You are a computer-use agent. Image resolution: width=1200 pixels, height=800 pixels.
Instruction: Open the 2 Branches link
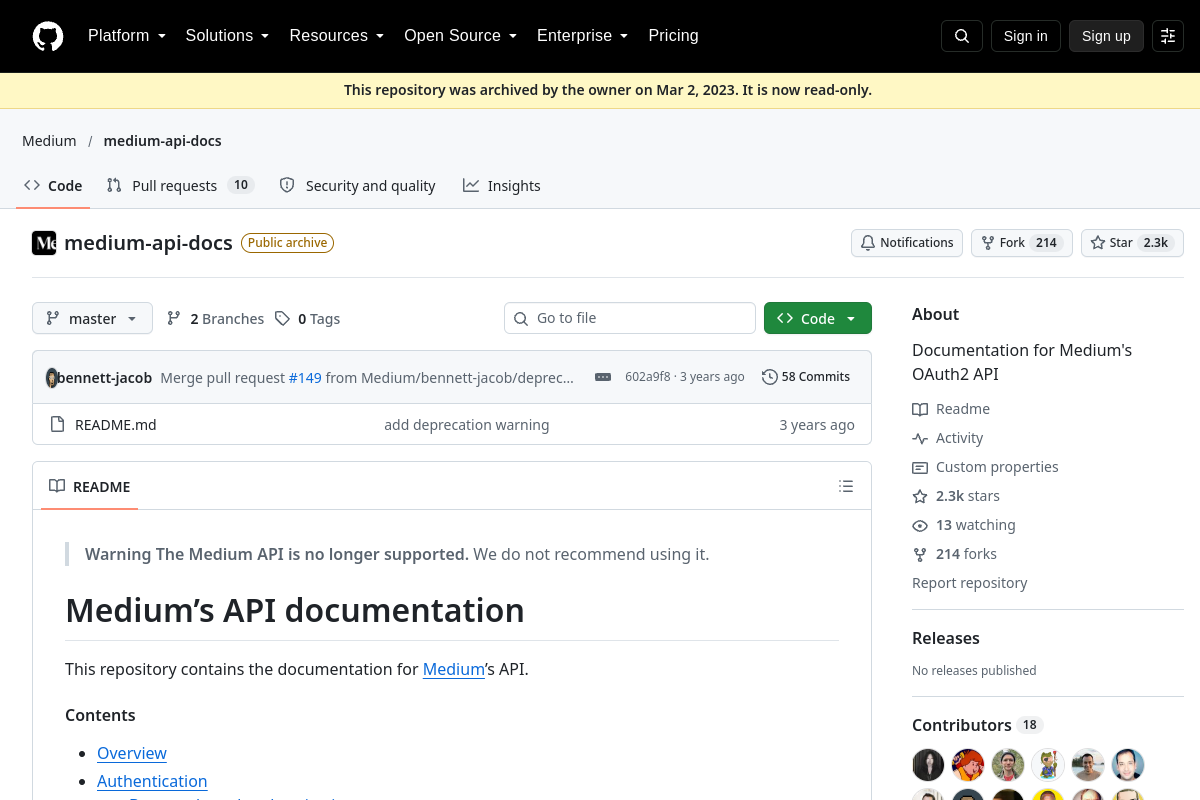click(215, 318)
